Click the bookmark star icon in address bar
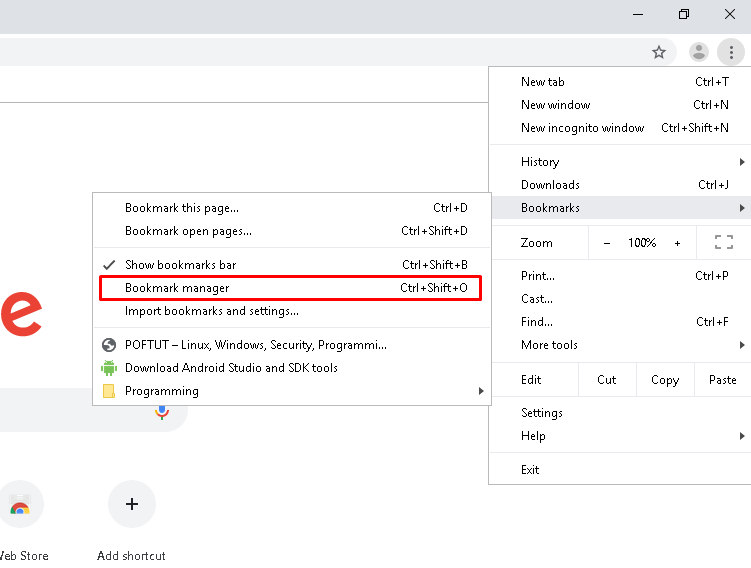The width and height of the screenshot is (751, 568). [x=659, y=52]
